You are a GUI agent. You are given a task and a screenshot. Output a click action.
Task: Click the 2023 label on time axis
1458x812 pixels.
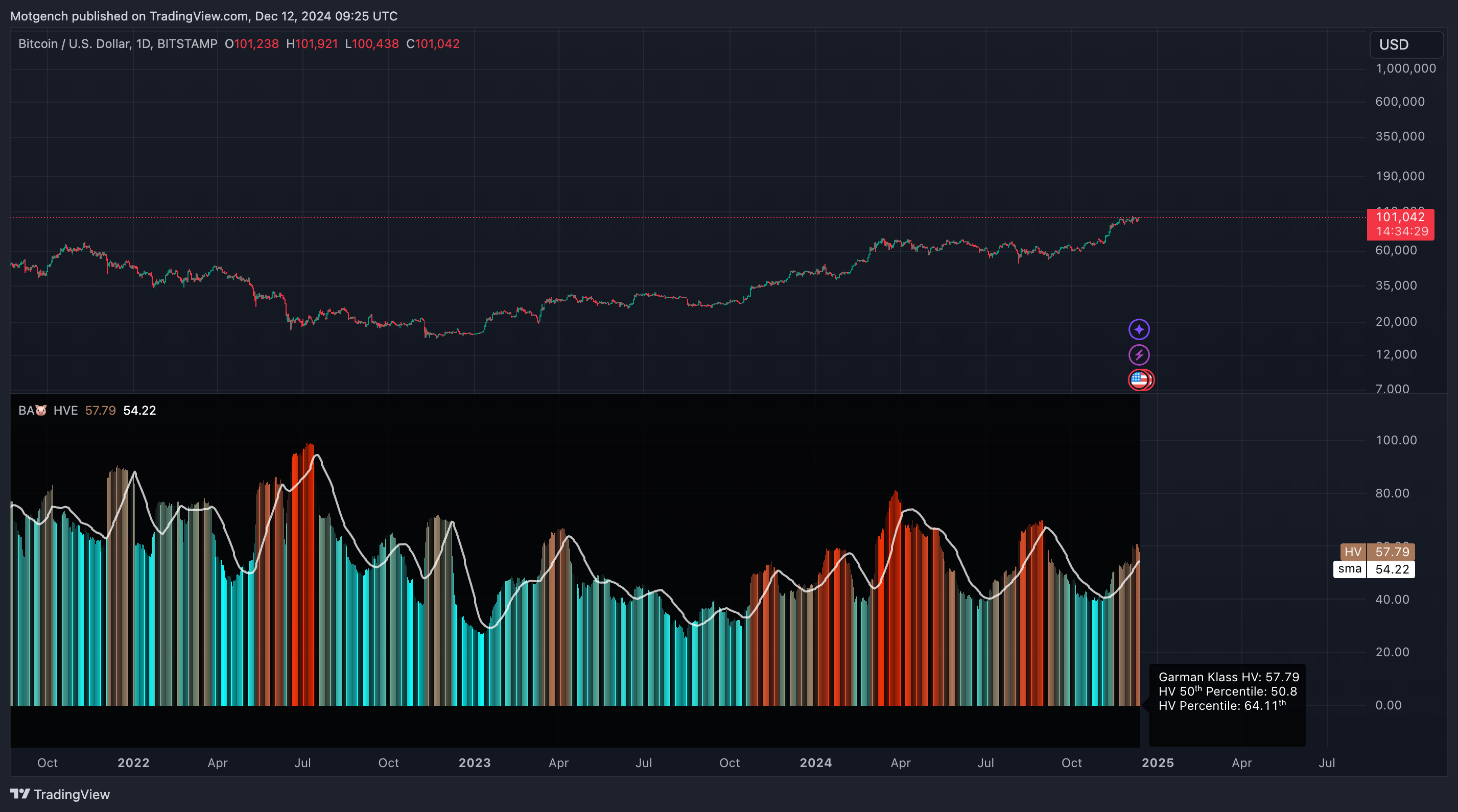click(474, 763)
